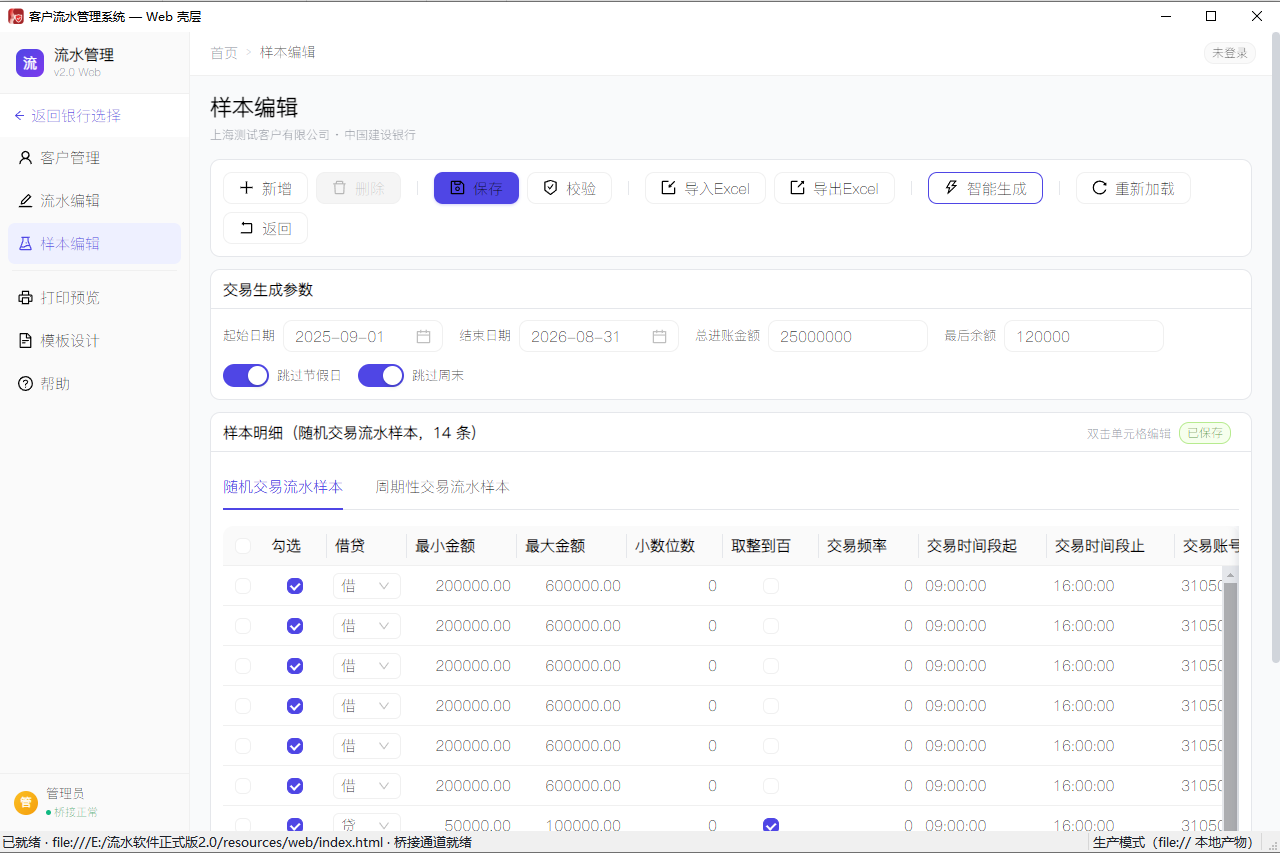Click the 总进账金额 input field

tap(848, 337)
